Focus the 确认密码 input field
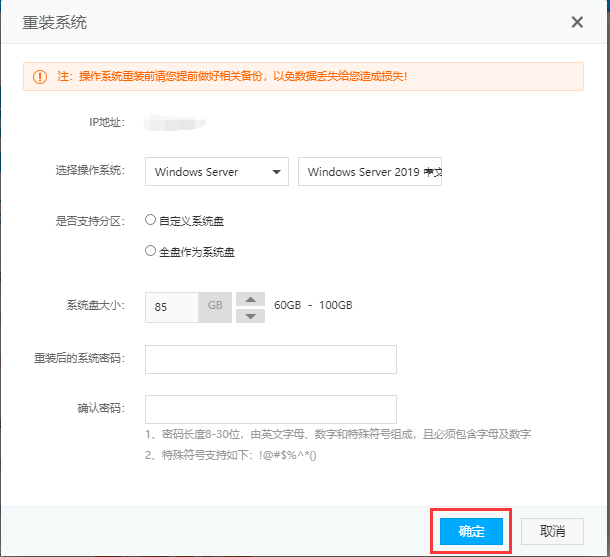 270,409
